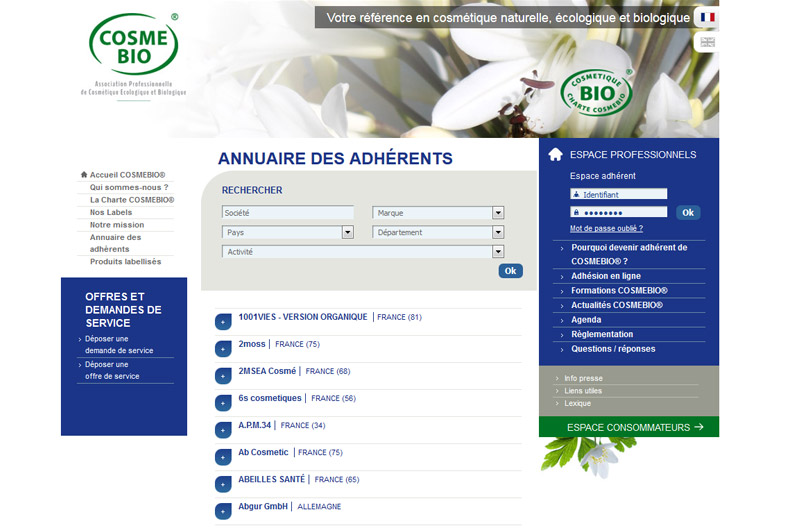The height and width of the screenshot is (528, 792).
Task: Open 6s cosmetiques company name
Action: (270, 398)
